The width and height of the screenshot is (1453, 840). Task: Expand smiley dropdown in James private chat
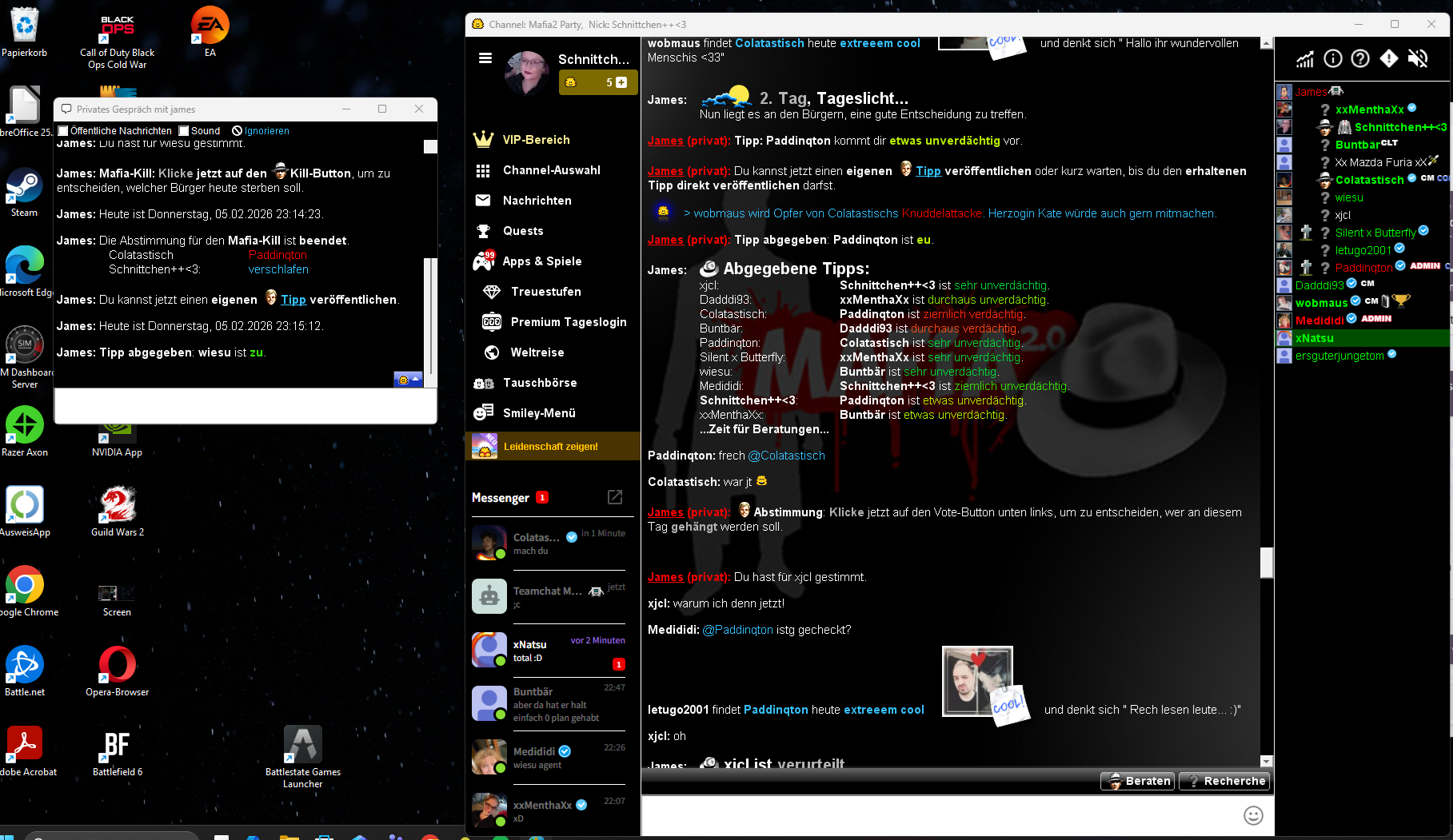pos(408,379)
